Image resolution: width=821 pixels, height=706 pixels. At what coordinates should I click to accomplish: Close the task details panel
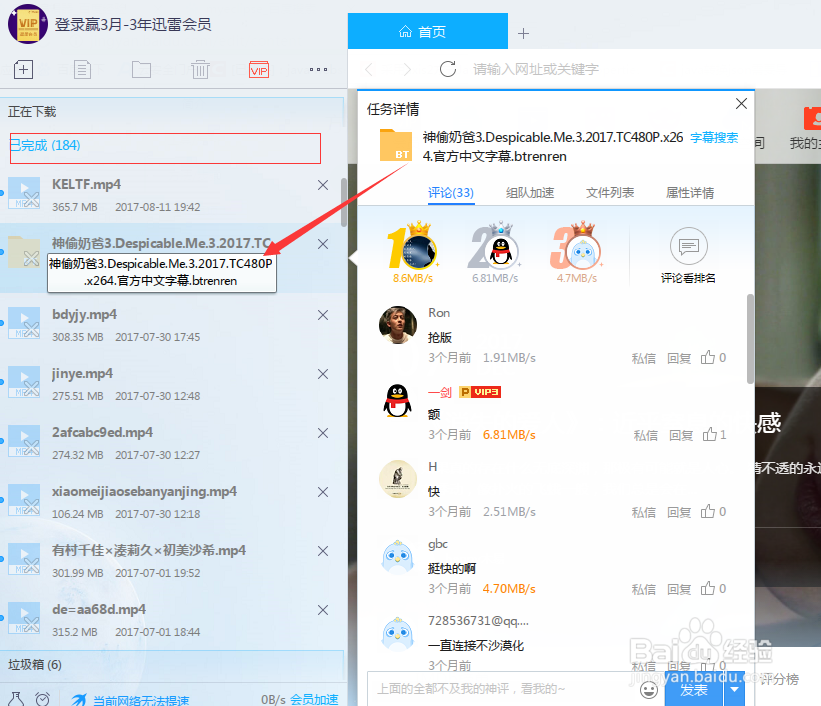[x=741, y=104]
